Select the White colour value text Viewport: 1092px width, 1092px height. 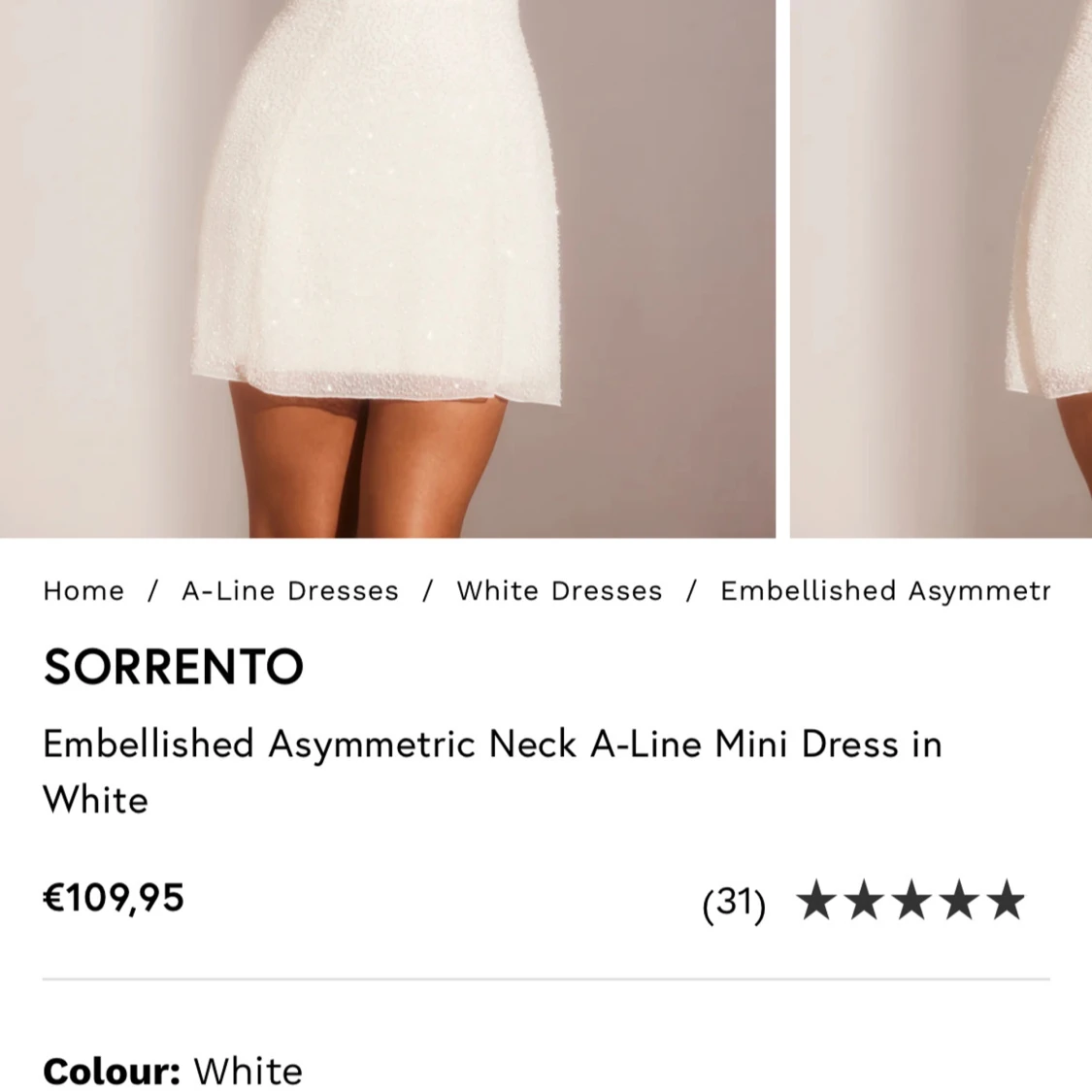(248, 1071)
